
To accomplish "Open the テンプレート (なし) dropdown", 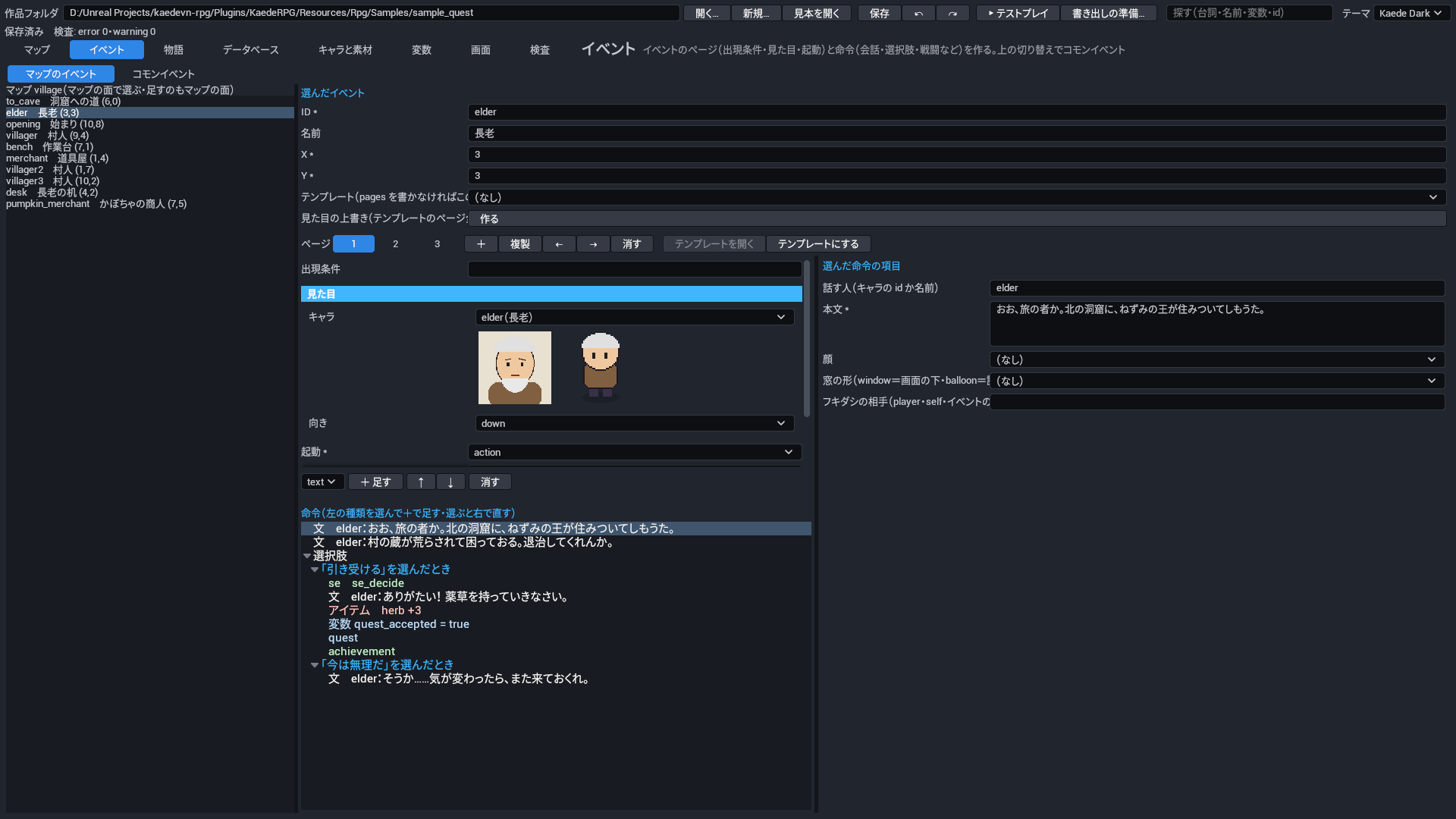I will [x=957, y=197].
